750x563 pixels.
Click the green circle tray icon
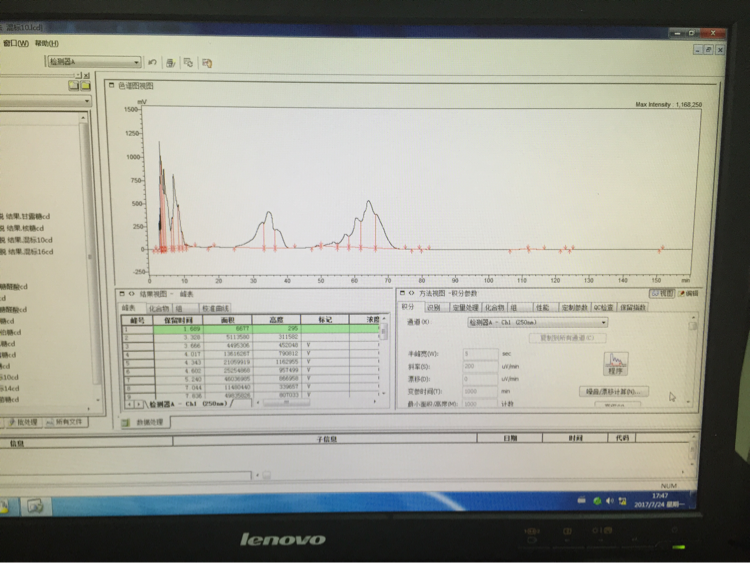(x=597, y=501)
